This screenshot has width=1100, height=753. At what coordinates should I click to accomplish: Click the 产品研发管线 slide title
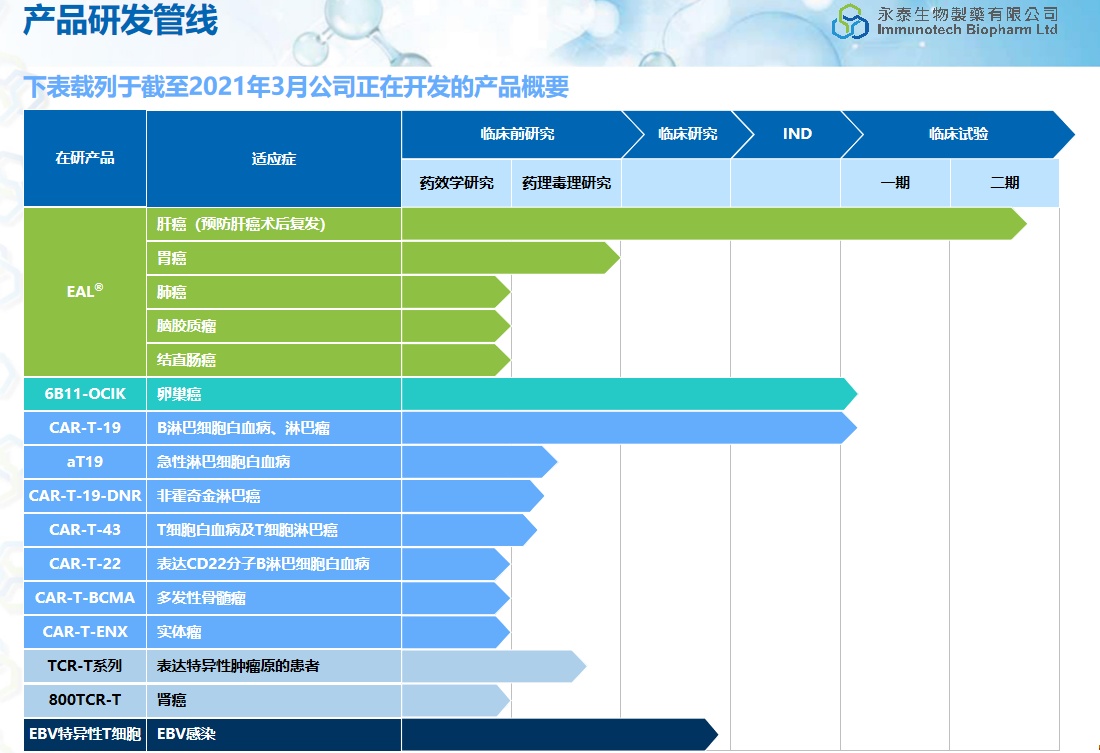(120, 21)
